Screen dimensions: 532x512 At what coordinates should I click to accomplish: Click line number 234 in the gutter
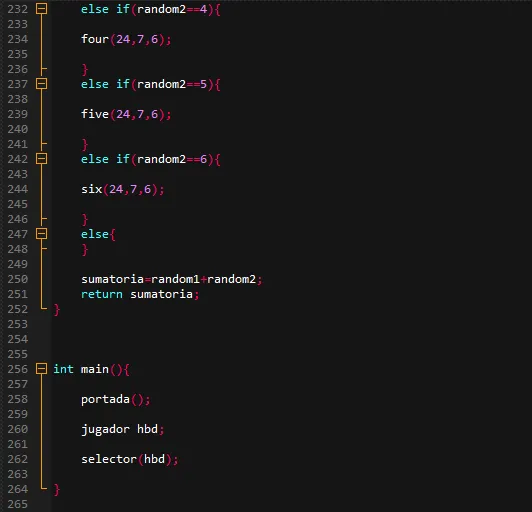[18, 39]
